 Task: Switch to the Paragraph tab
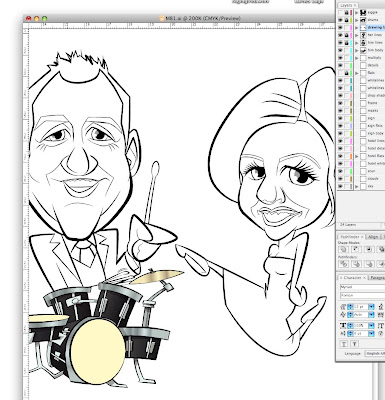378,278
